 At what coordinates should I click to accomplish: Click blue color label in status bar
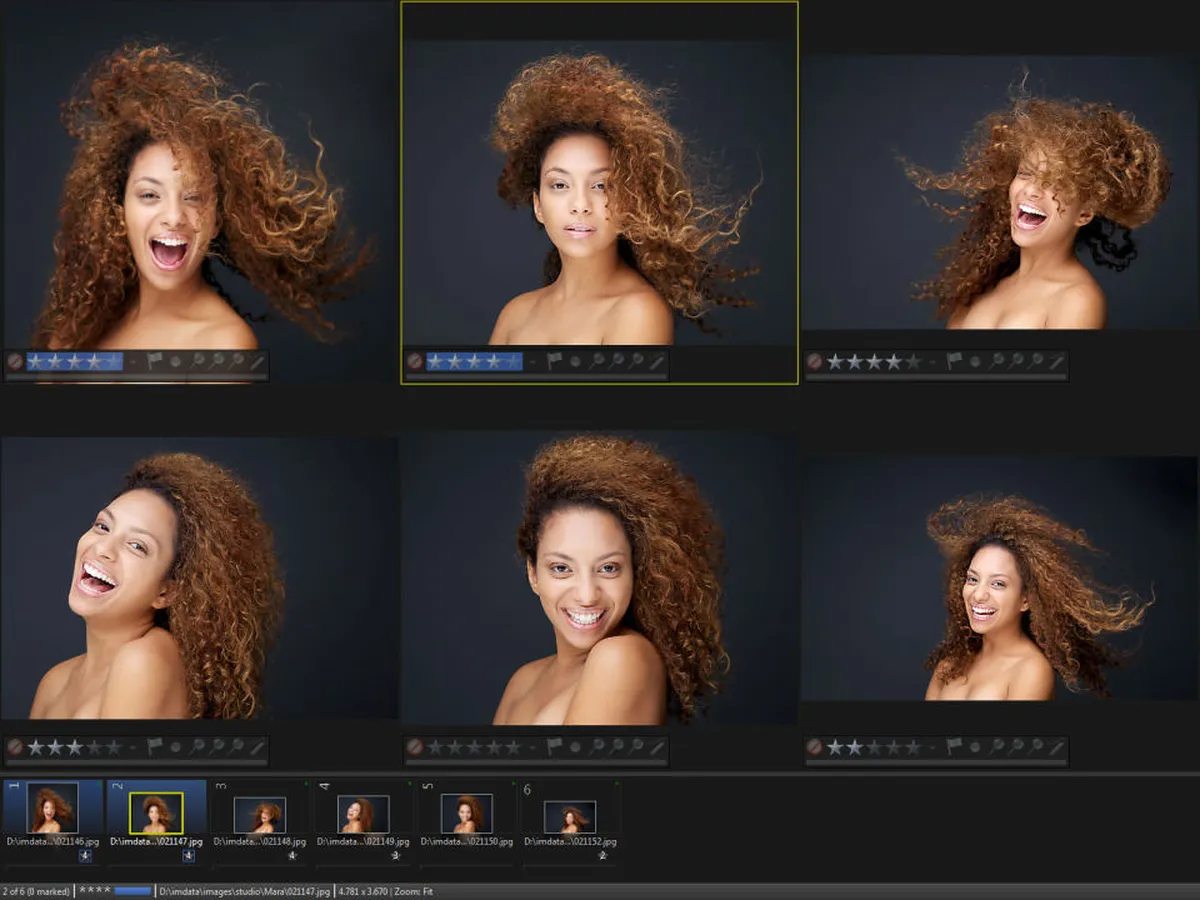(x=133, y=890)
